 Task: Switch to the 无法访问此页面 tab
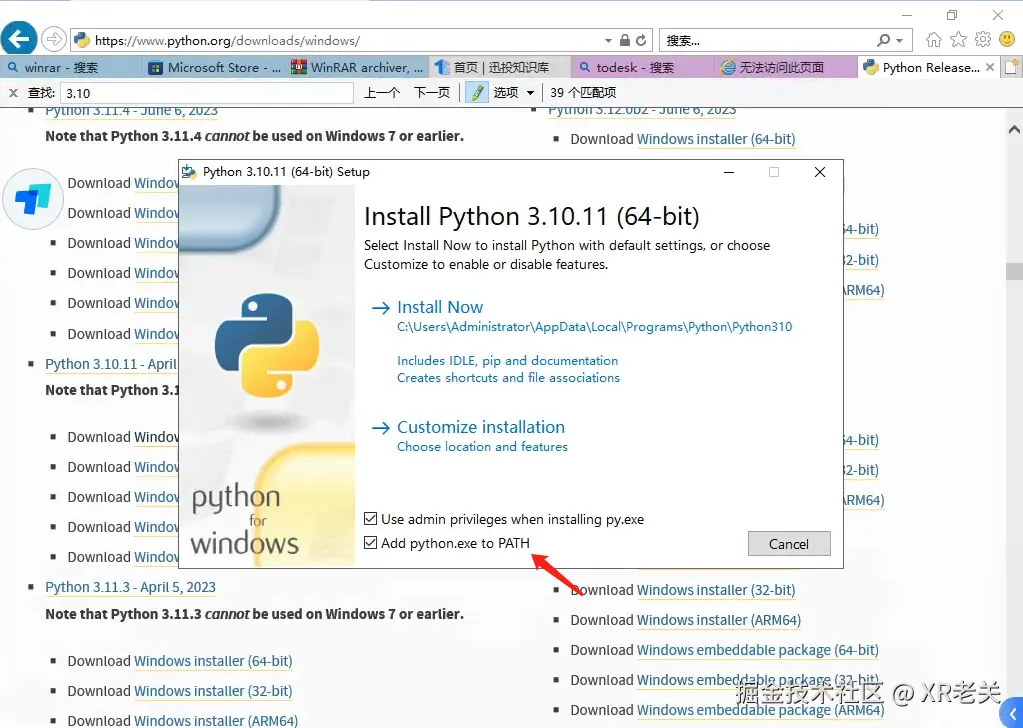(786, 67)
